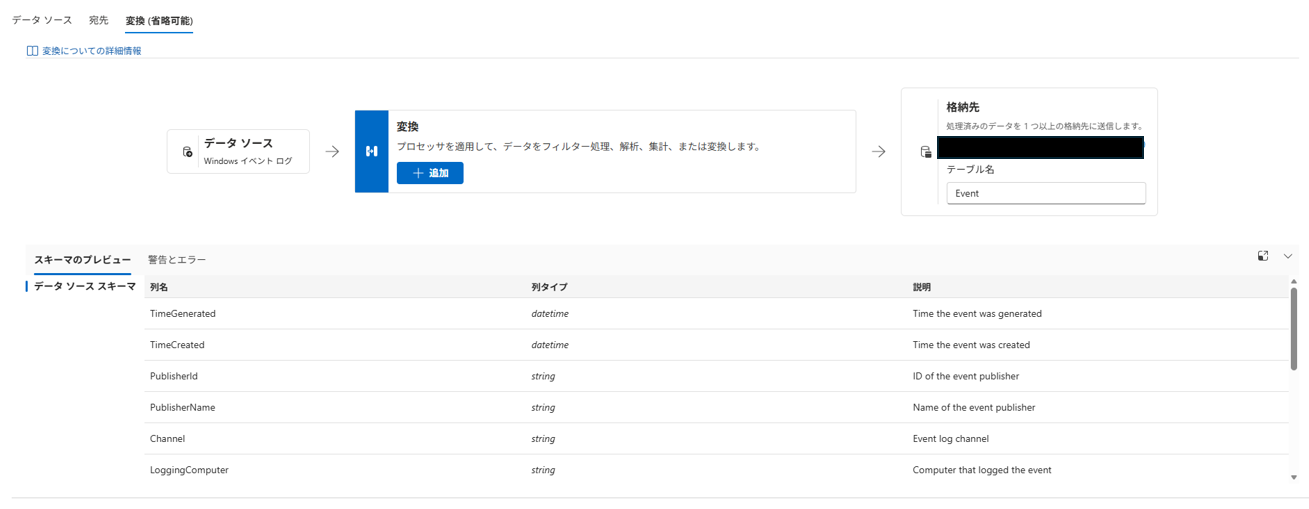
Task: Click the + 追加 button
Action: (430, 173)
